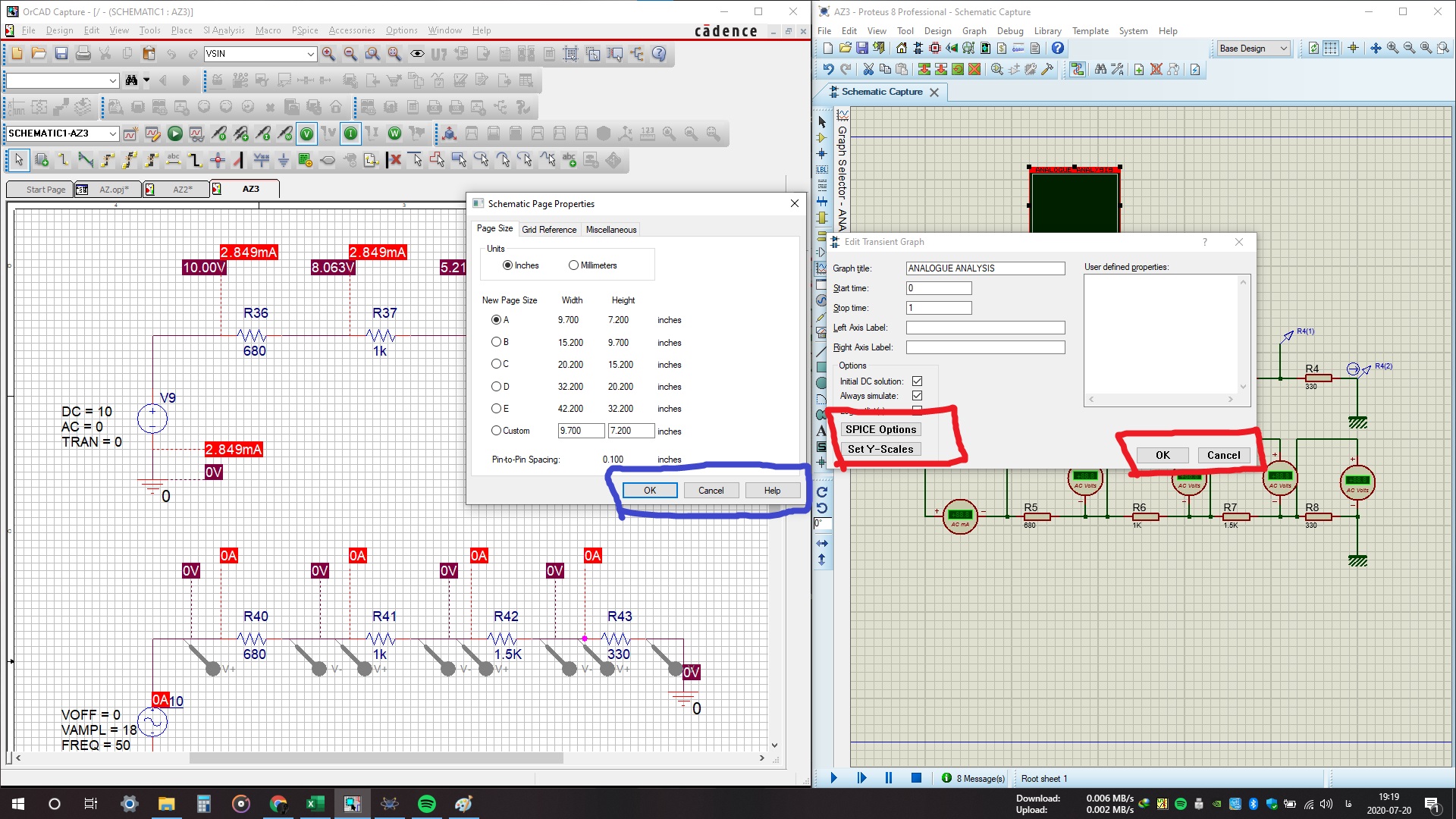Open OrCAD PSpice menu
The height and width of the screenshot is (819, 1456).
(x=305, y=30)
